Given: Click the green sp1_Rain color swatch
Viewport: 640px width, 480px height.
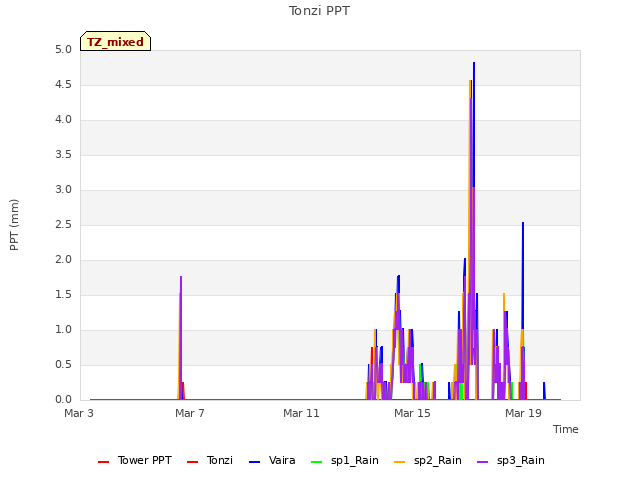Looking at the screenshot, I should pos(316,462).
